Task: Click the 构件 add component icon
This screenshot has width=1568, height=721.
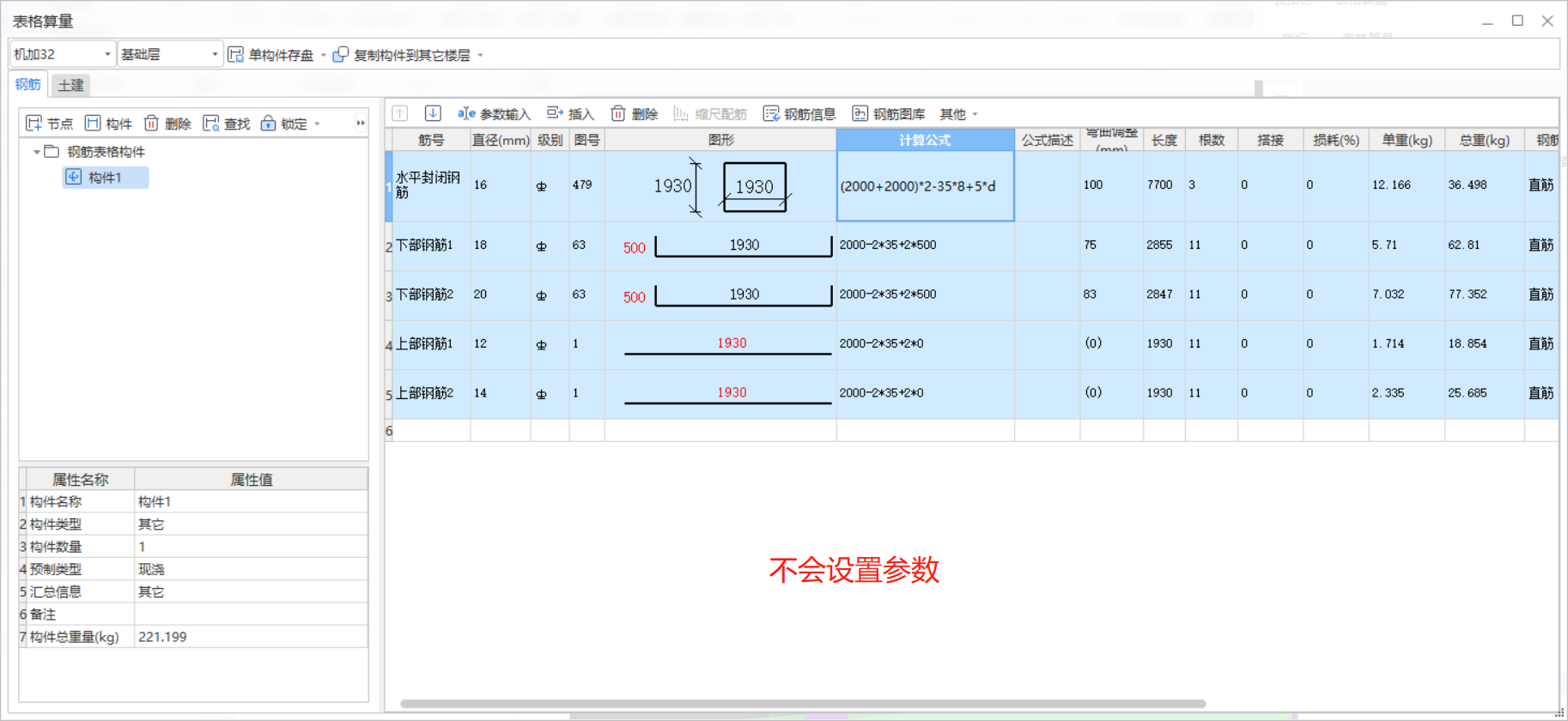Action: (93, 124)
